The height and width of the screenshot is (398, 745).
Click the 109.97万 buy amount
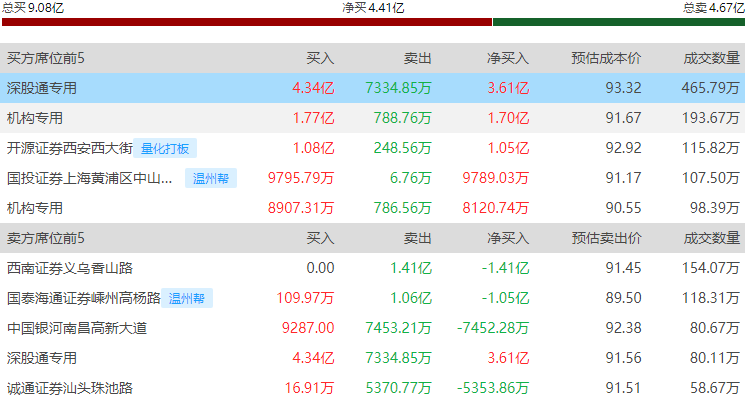306,298
